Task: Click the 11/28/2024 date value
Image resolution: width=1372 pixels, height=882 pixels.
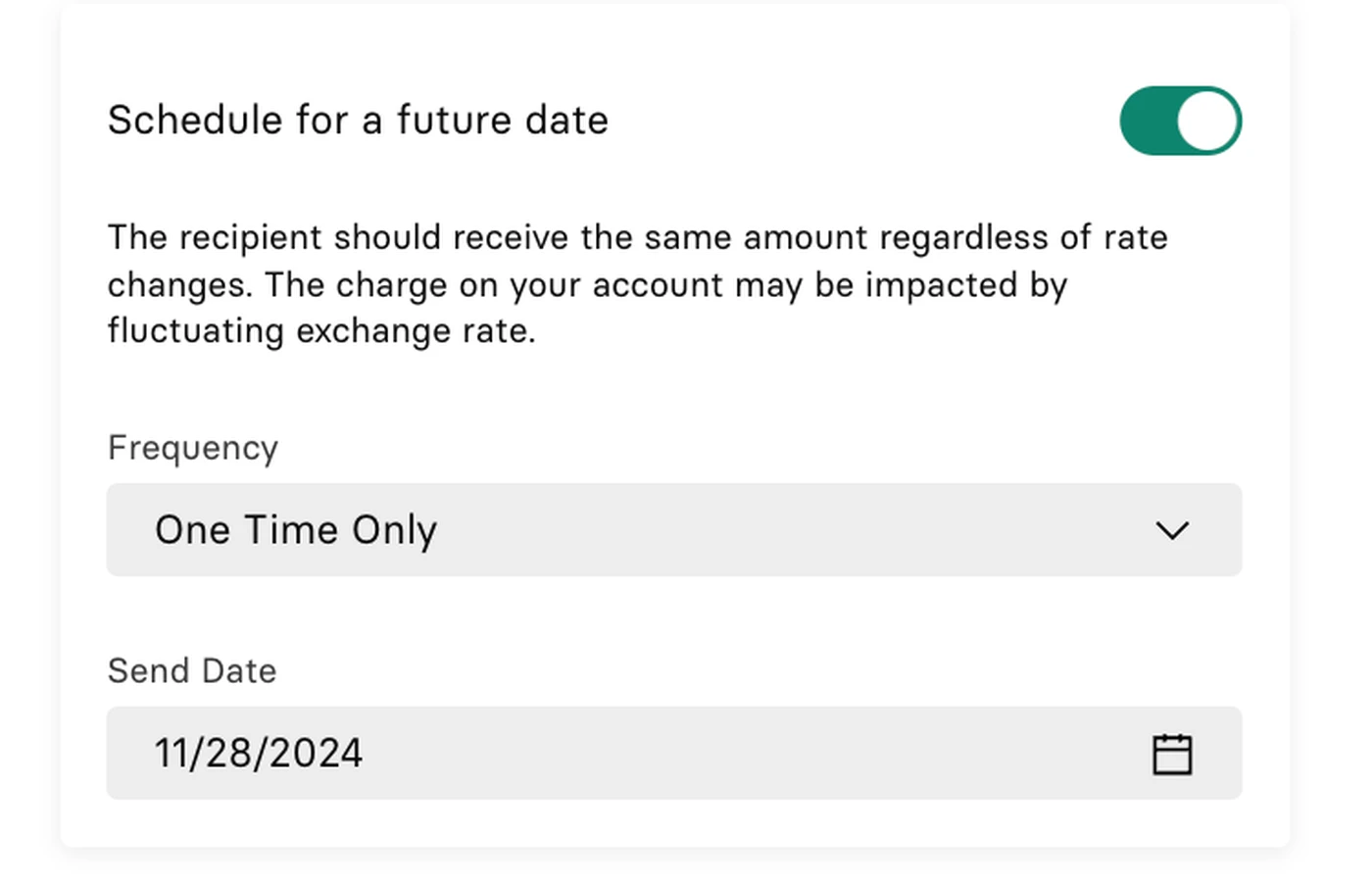Action: pyautogui.click(x=259, y=754)
